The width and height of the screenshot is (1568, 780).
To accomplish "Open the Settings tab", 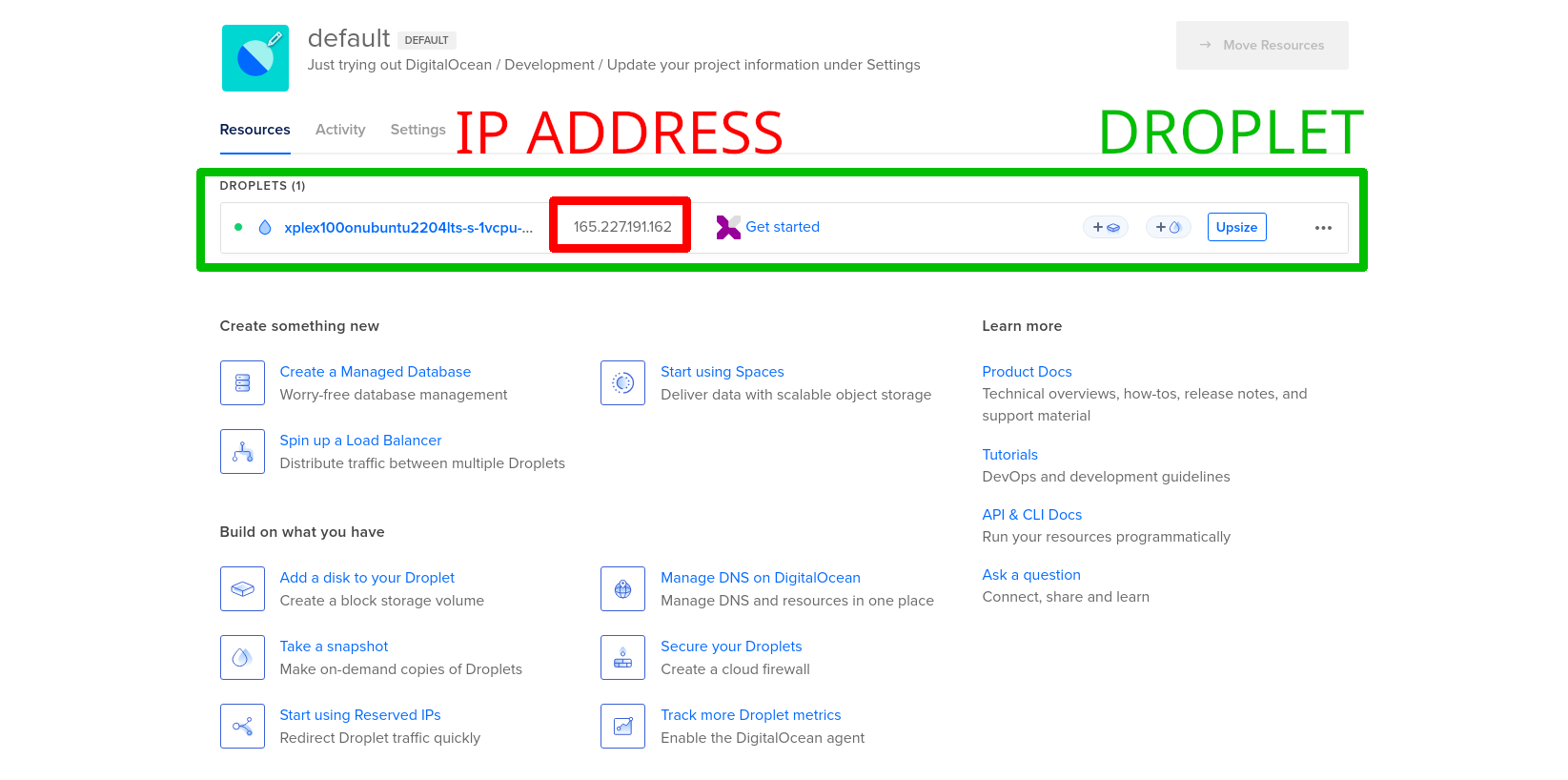I will [417, 130].
